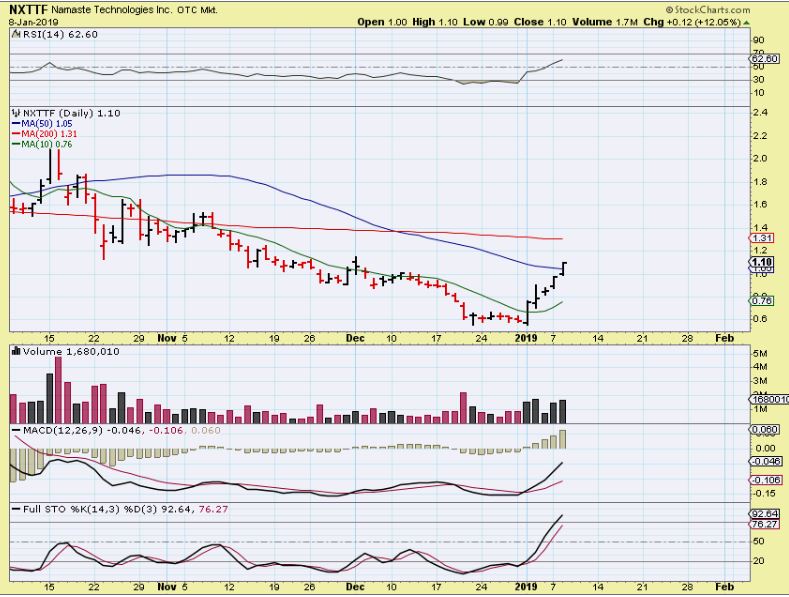Click the RSI(14) legend line icon
The height and width of the screenshot is (597, 789).
[x=17, y=34]
